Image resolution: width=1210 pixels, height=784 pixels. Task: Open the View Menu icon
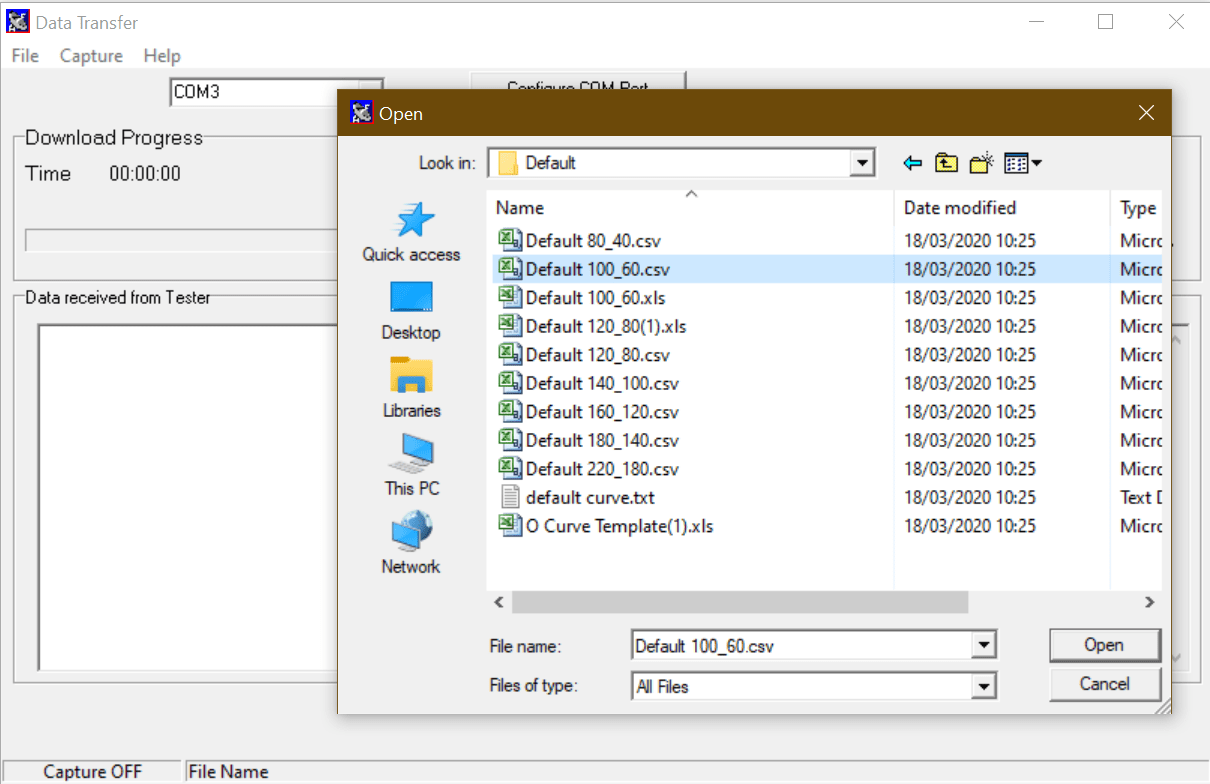click(x=1022, y=163)
